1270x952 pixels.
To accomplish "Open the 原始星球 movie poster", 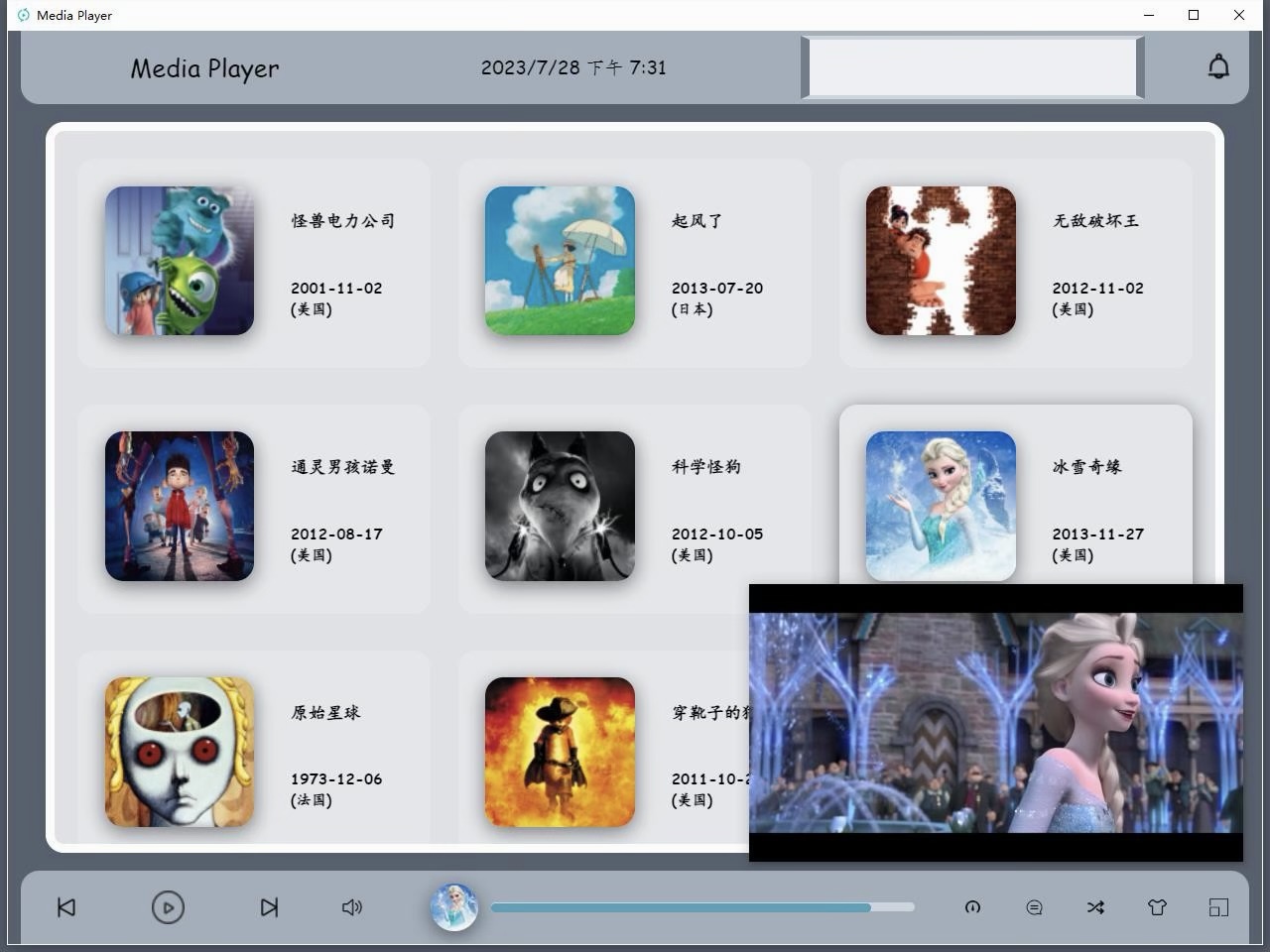I will 180,752.
